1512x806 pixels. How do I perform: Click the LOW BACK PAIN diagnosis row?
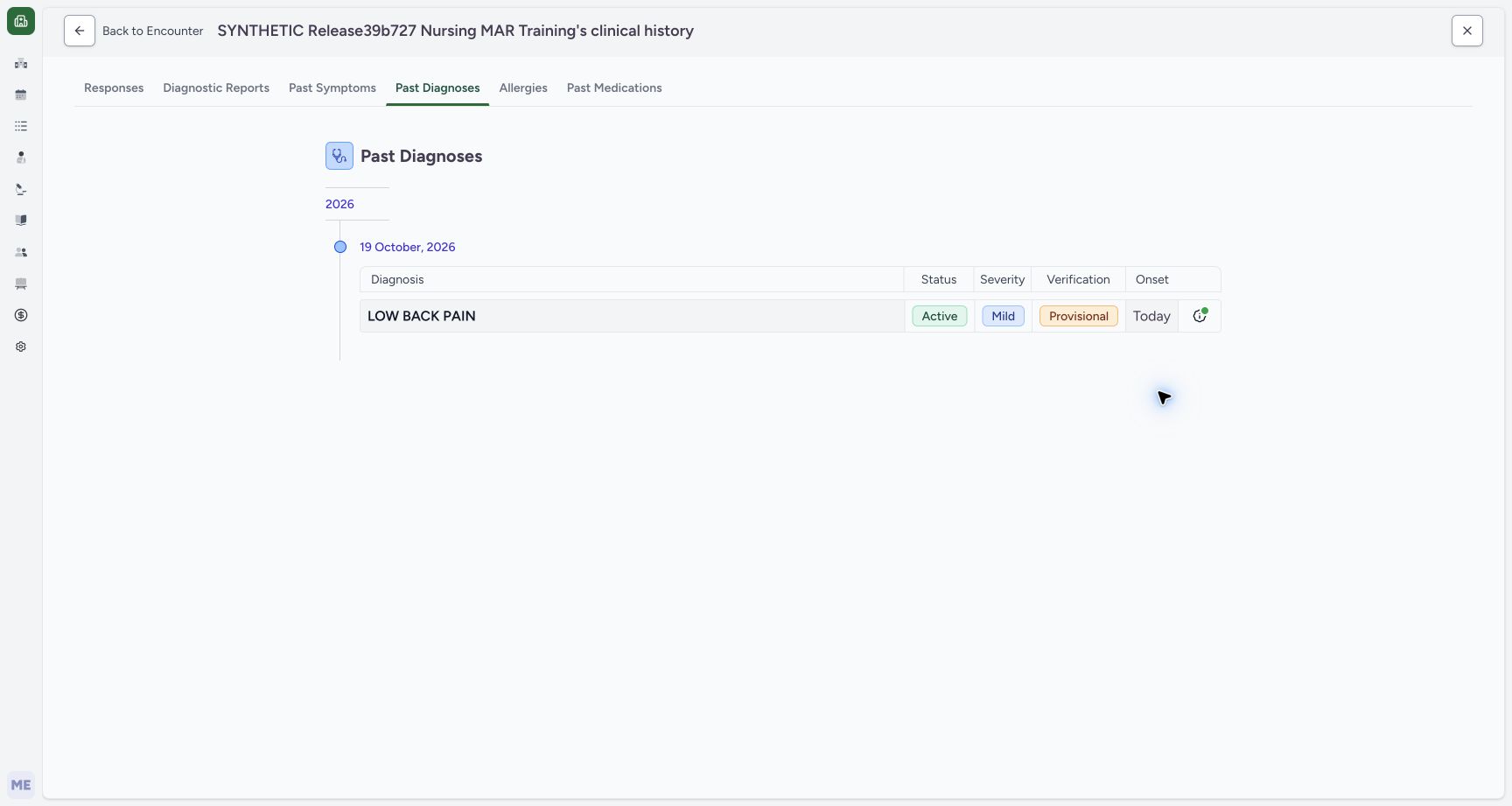[x=790, y=316]
